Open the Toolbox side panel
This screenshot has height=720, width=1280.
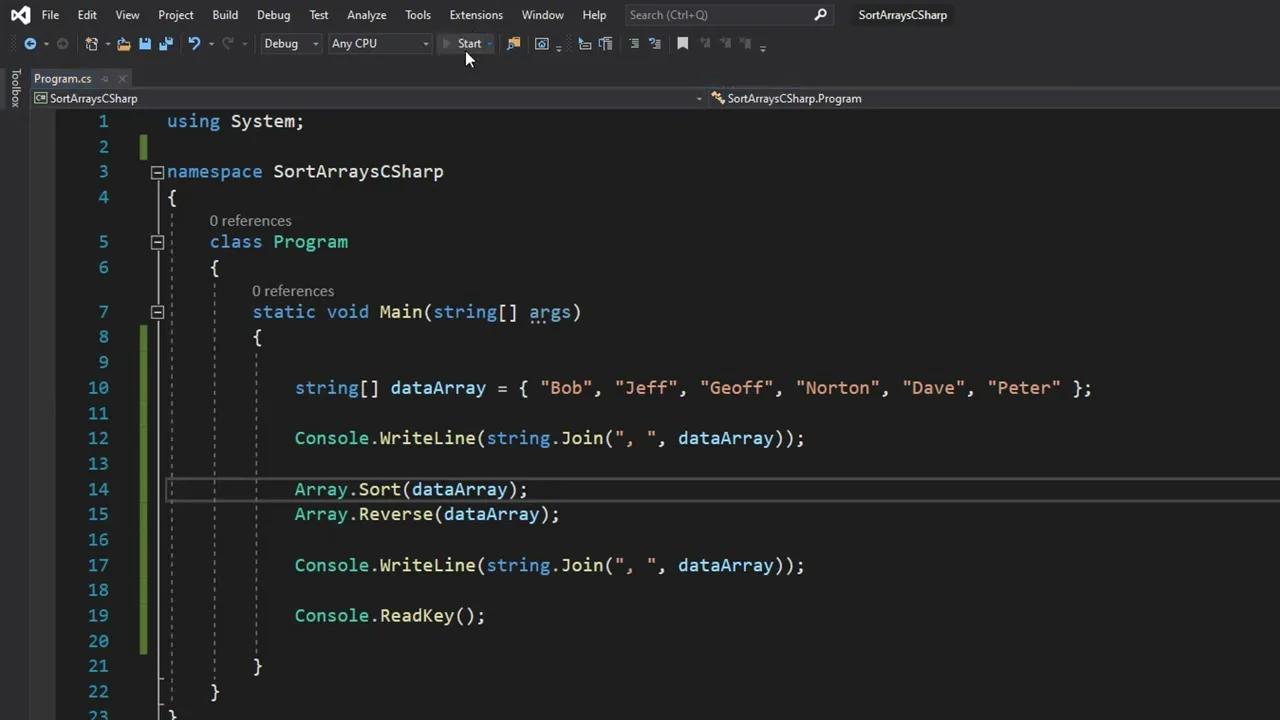click(15, 88)
